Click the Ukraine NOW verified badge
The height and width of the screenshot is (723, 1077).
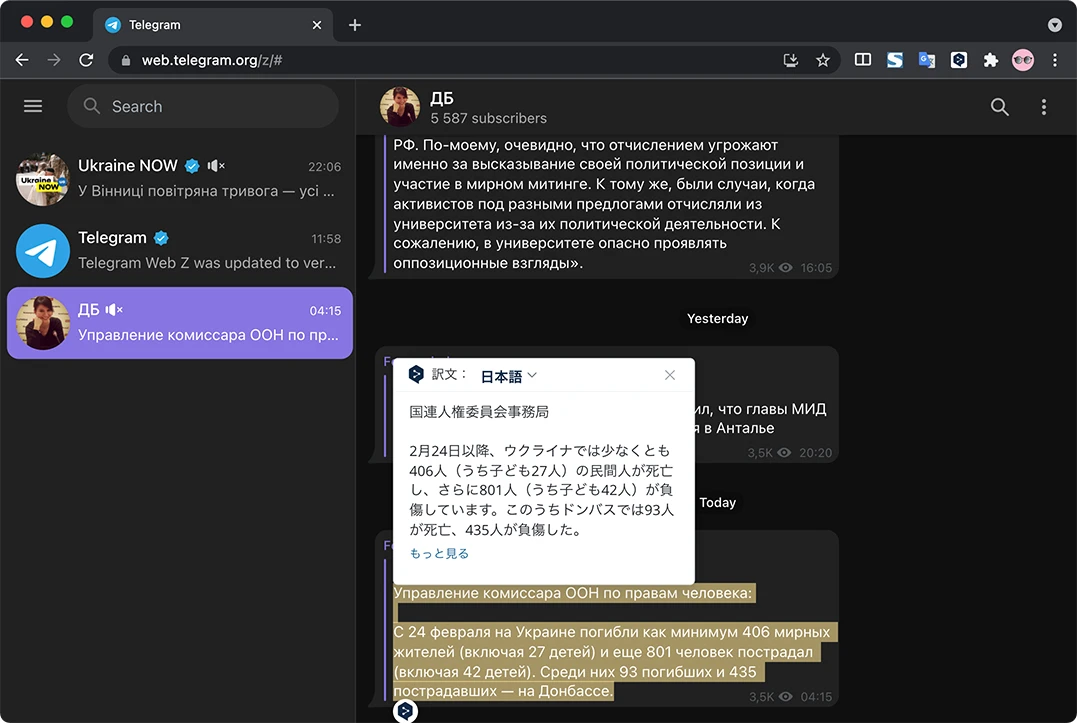coord(192,165)
